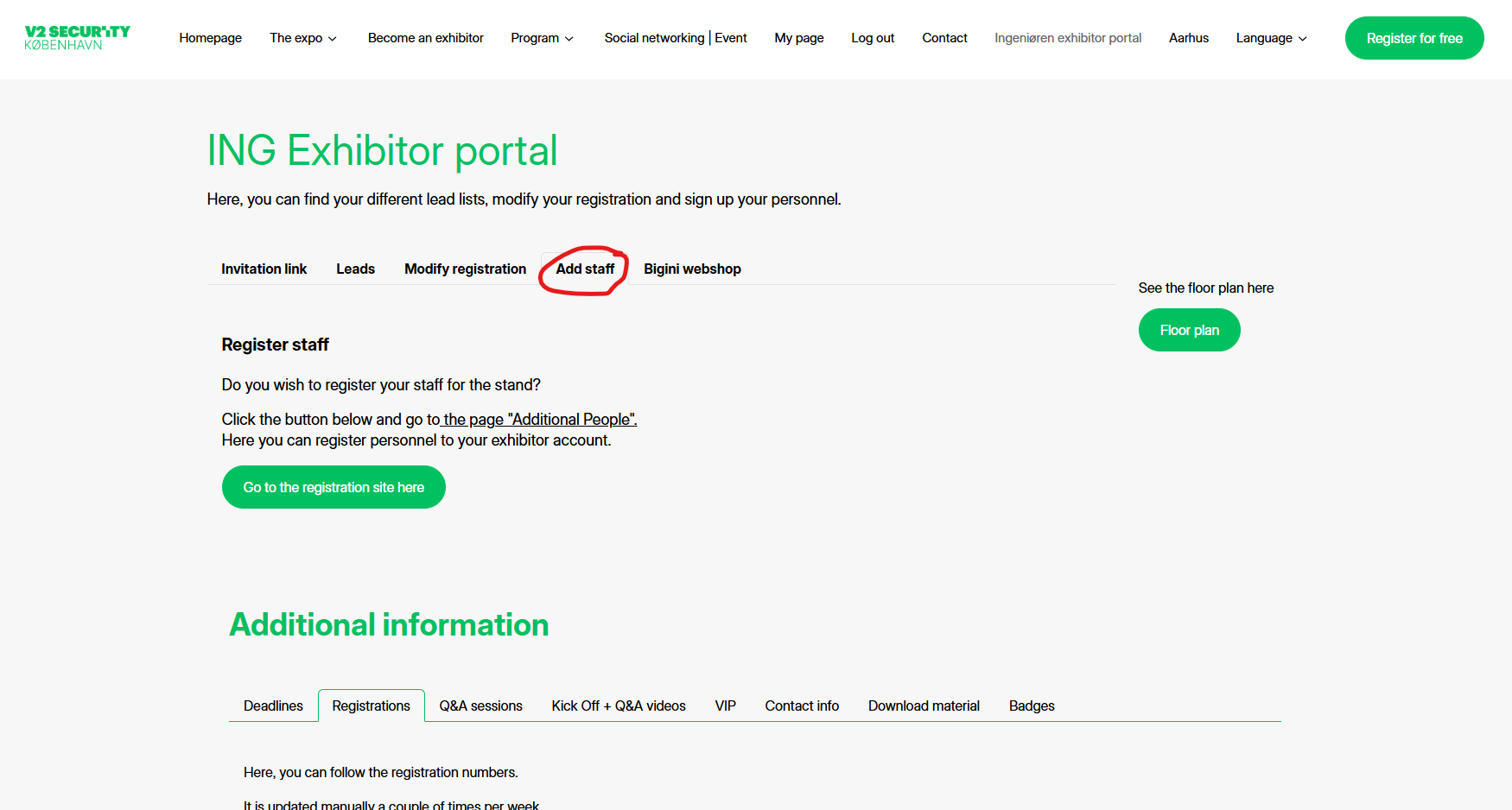Switch to the Deadlines tab

tap(273, 706)
